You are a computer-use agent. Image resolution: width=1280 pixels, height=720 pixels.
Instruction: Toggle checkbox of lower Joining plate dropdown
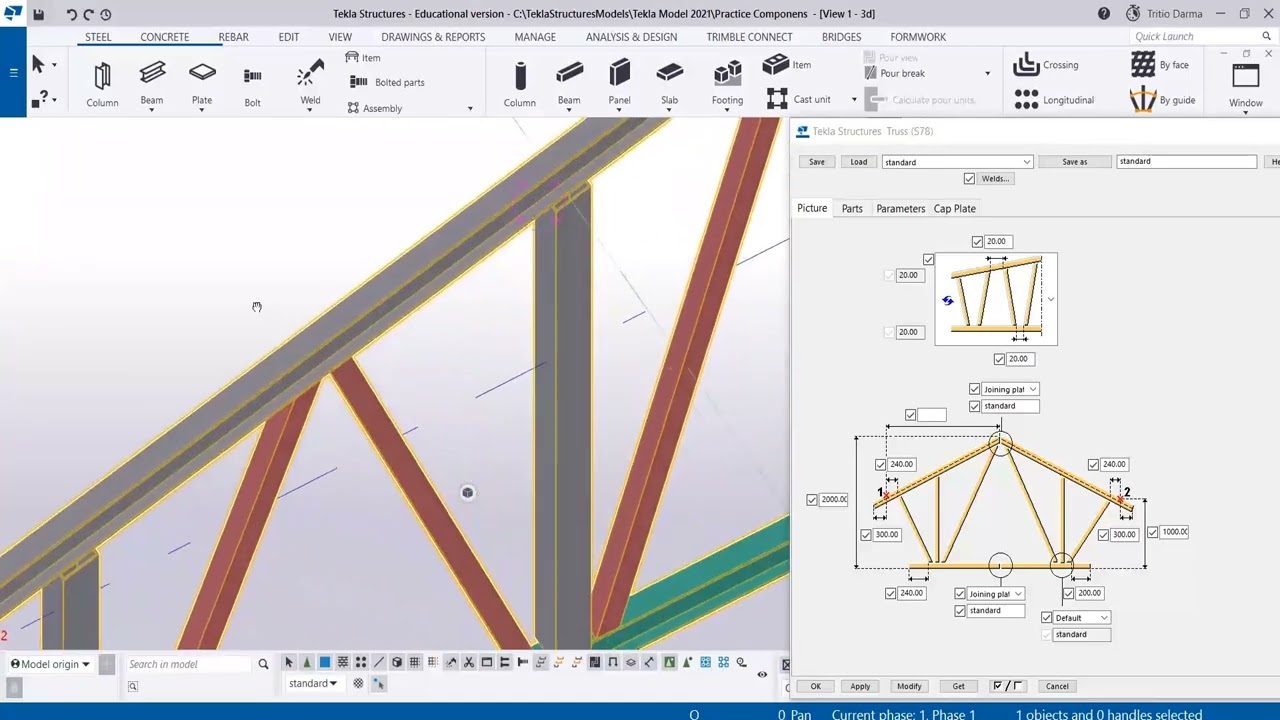960,594
